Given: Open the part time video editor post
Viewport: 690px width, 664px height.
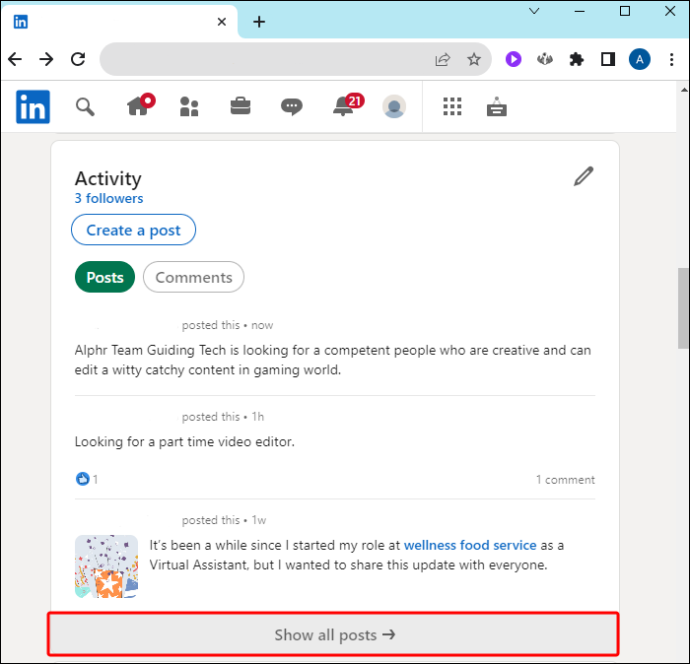Looking at the screenshot, I should tap(184, 442).
